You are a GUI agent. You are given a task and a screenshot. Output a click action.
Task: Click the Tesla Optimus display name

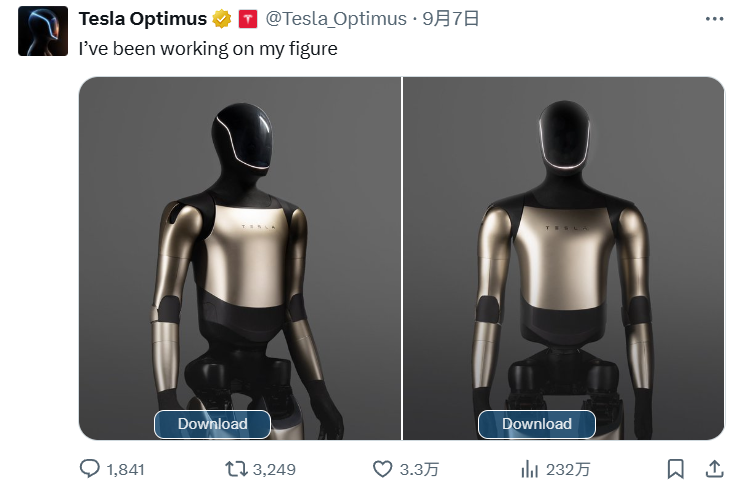pos(142,19)
